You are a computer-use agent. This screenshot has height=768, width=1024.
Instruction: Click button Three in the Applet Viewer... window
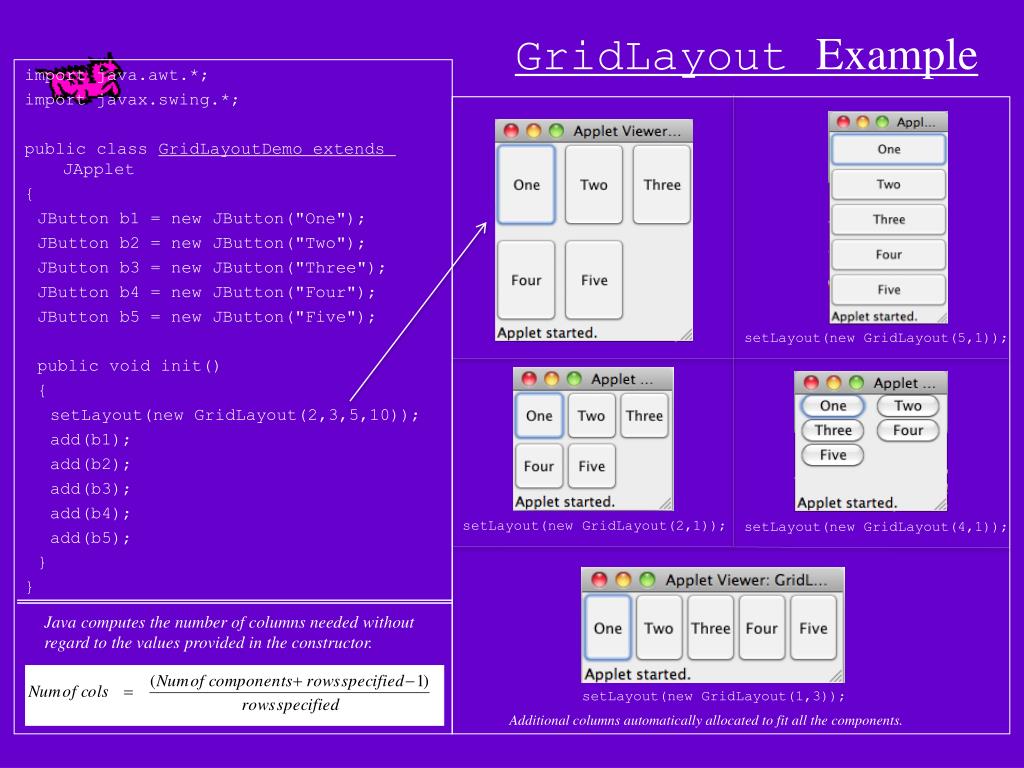662,185
